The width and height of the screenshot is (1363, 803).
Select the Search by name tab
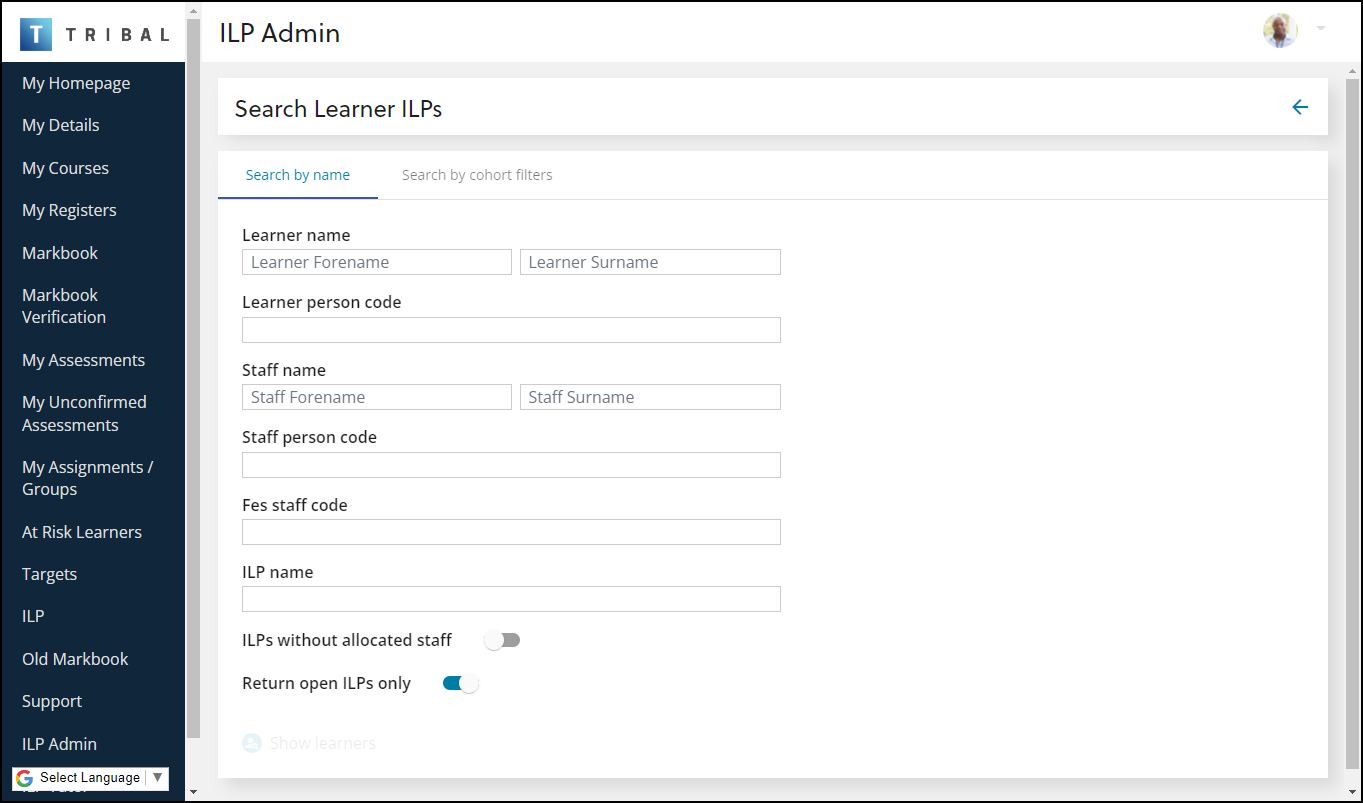(x=297, y=174)
